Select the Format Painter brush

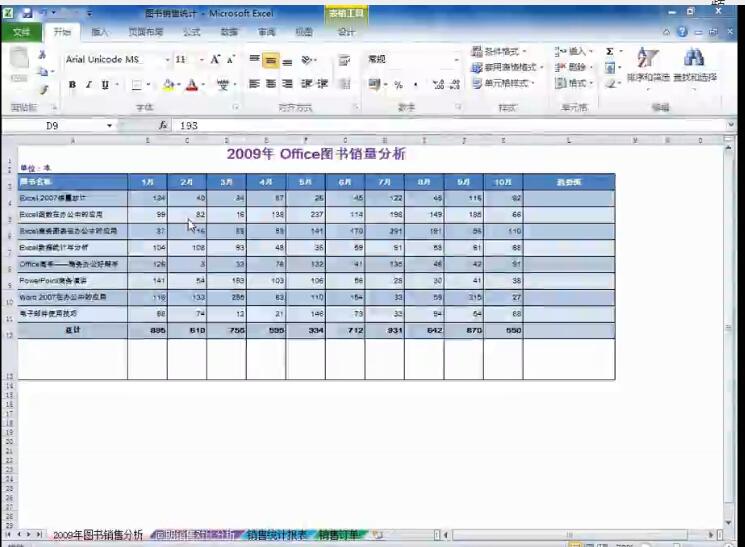point(44,89)
